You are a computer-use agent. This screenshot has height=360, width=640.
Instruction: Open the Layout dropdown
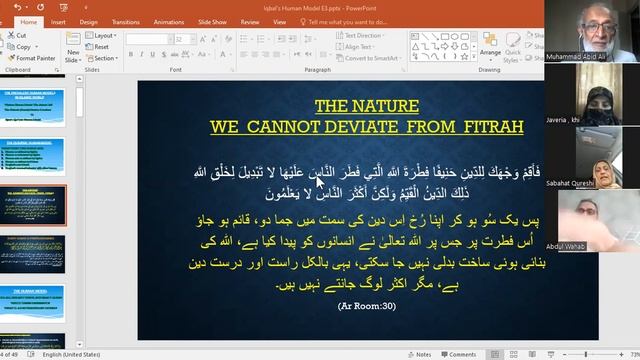tap(101, 36)
